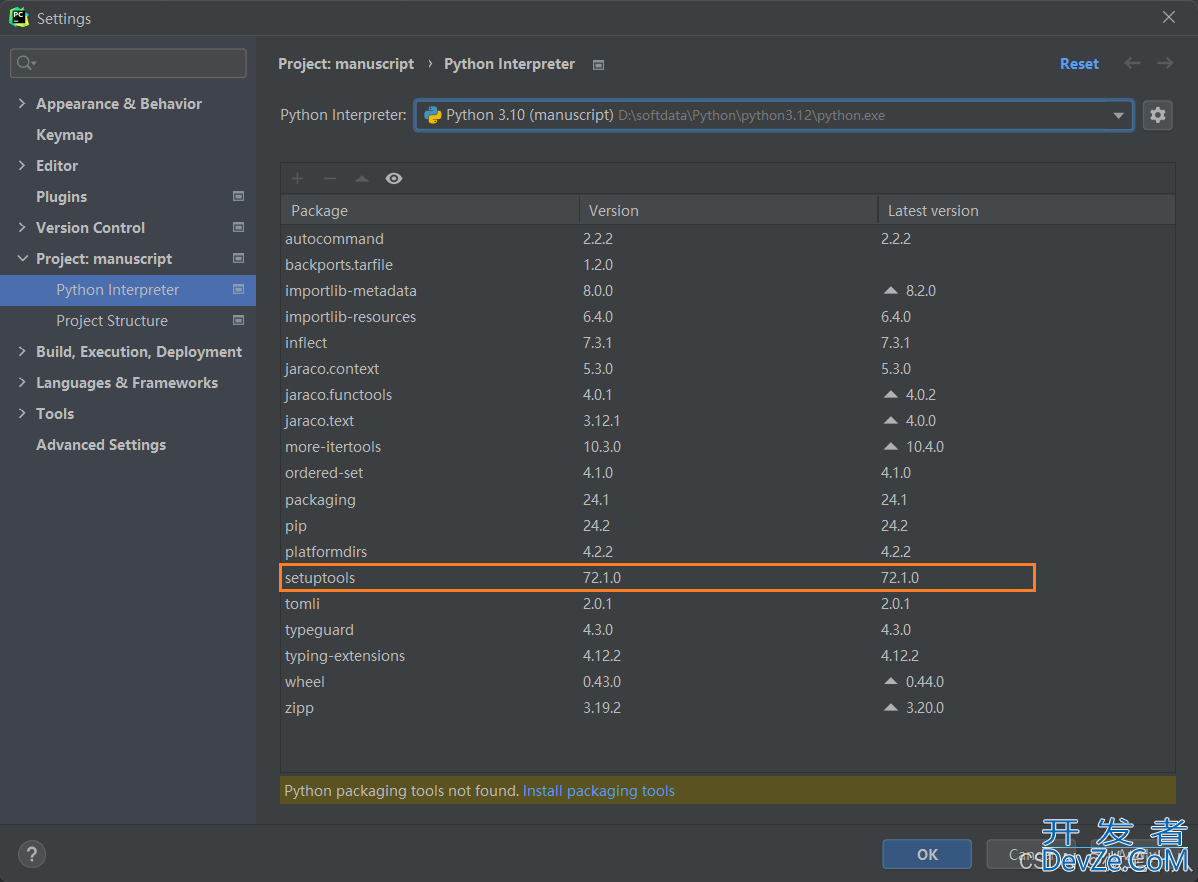Open the Python Interpreter dropdown

coord(1118,115)
